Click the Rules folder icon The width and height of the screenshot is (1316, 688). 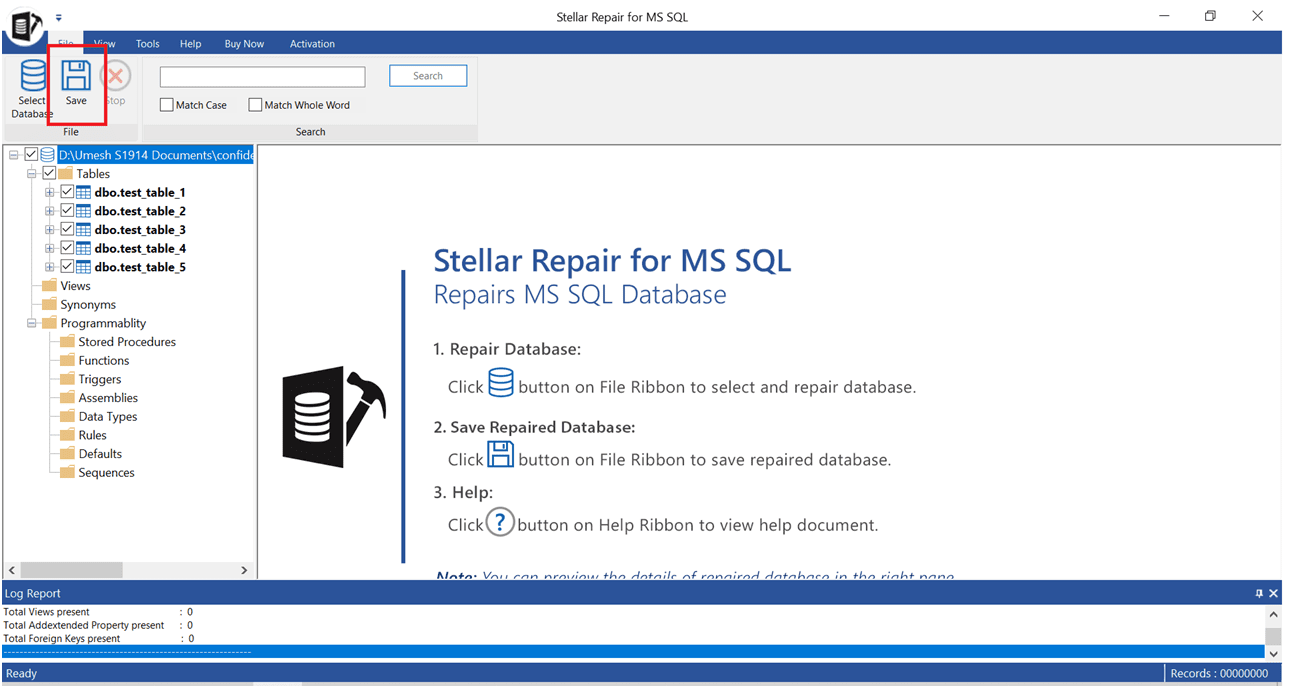tap(67, 435)
